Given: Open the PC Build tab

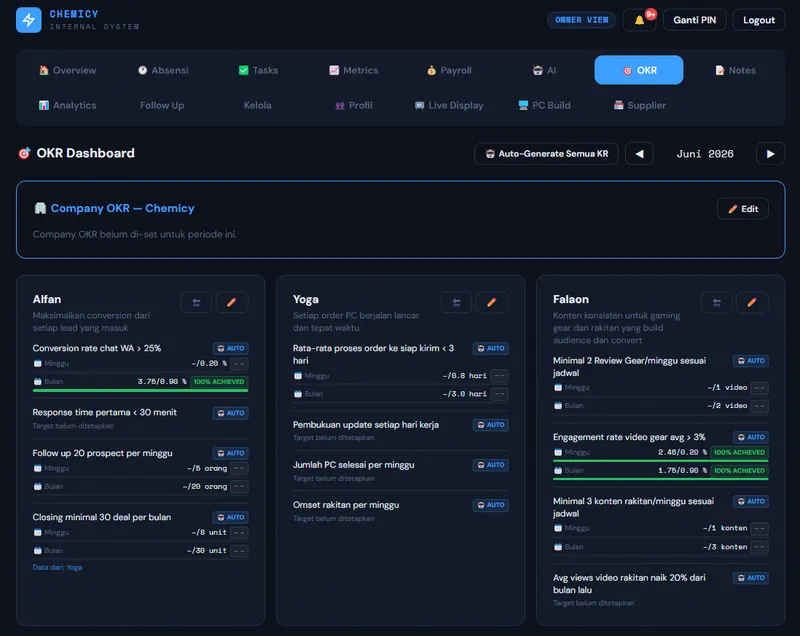Looking at the screenshot, I should point(544,106).
